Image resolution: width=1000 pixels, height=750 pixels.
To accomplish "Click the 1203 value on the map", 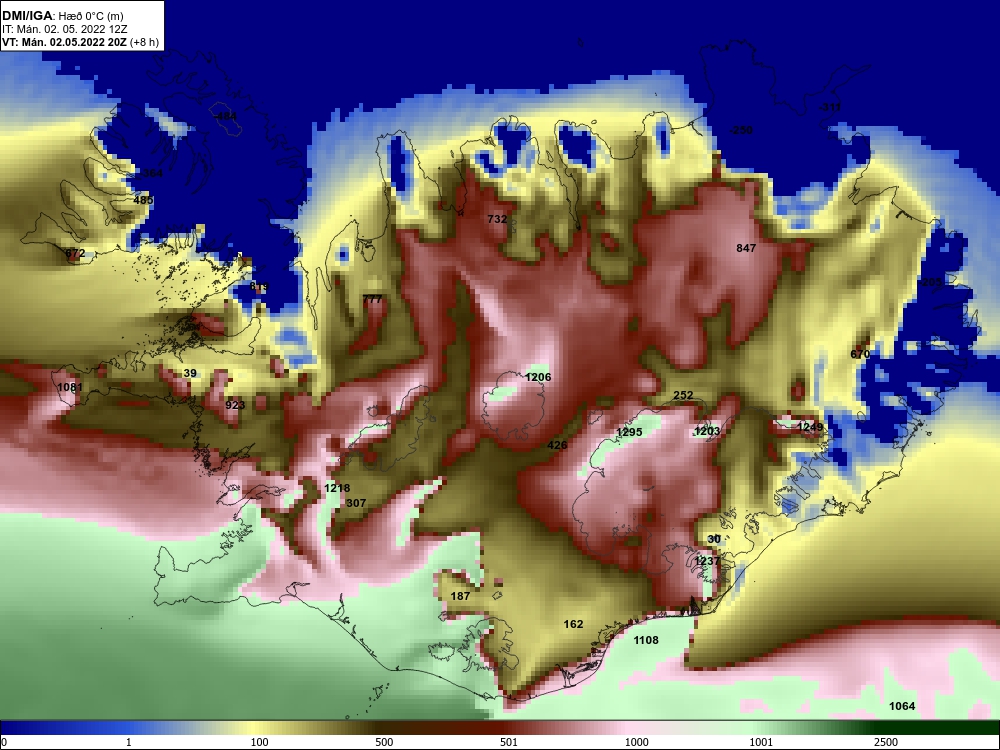I will [x=707, y=432].
